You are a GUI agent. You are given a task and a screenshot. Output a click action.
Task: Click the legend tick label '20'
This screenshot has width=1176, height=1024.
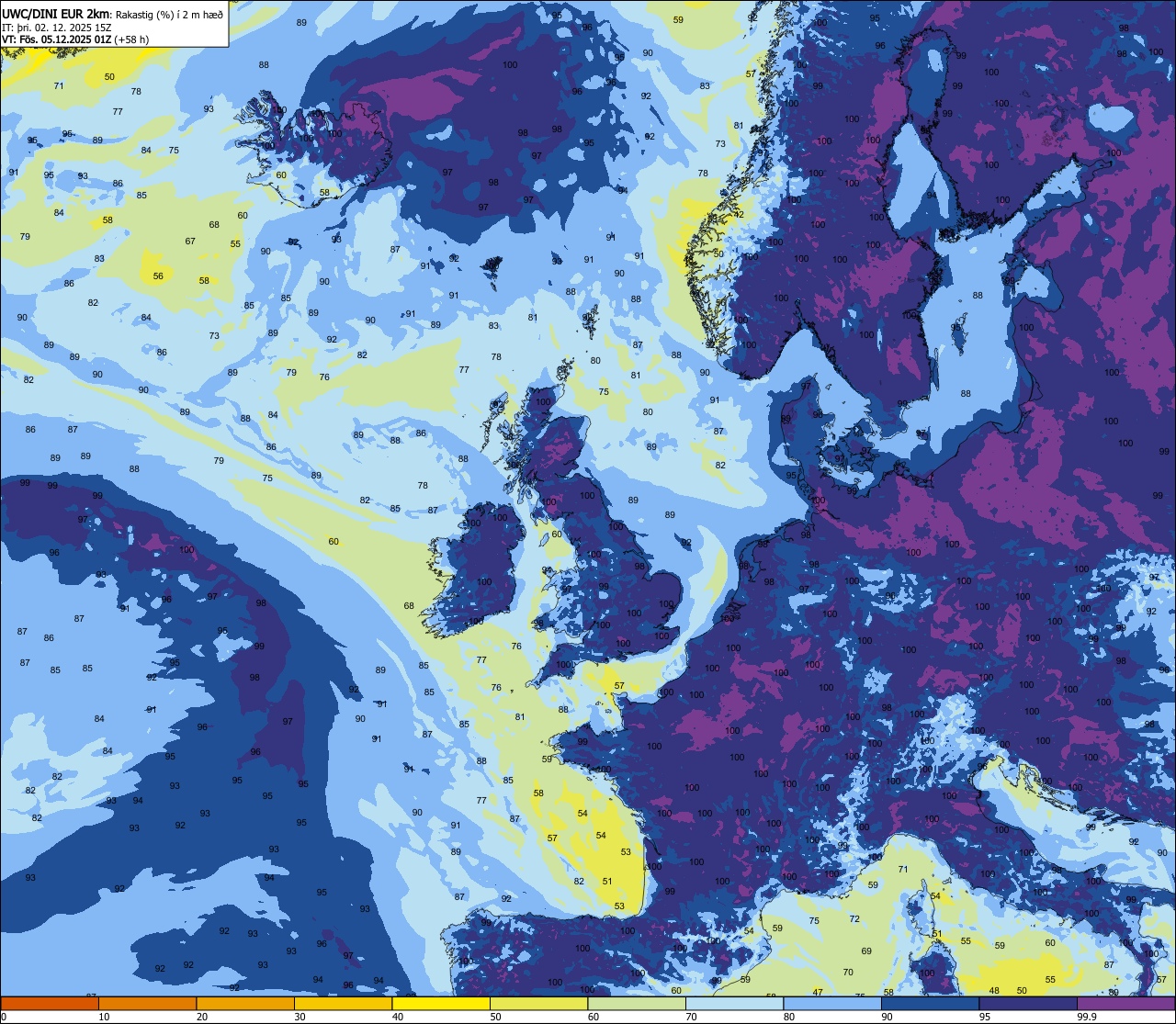[202, 1017]
